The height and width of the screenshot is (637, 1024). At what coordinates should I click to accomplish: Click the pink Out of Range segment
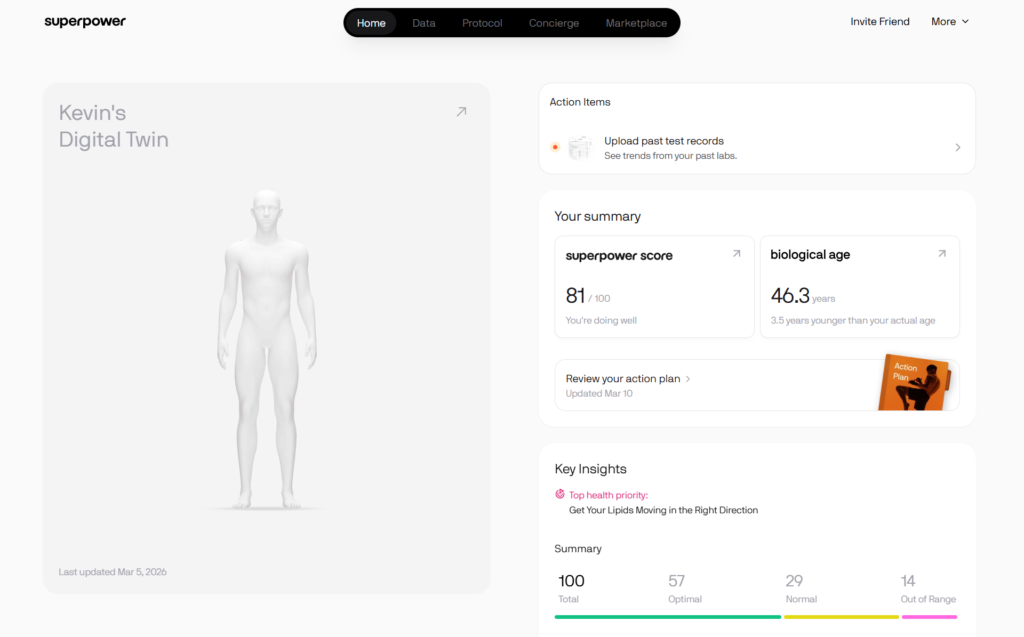[929, 617]
